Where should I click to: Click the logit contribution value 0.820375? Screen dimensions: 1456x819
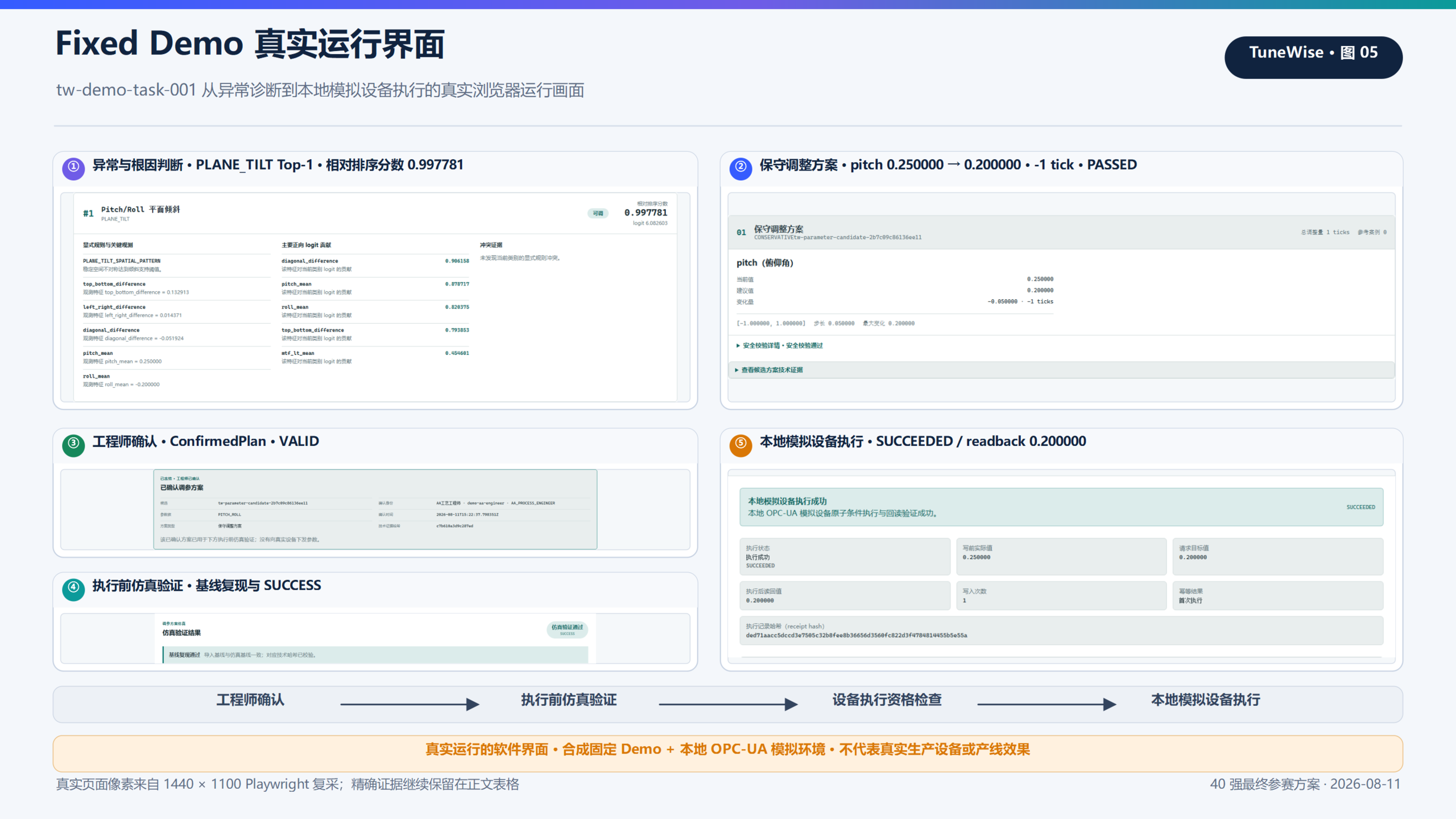pyautogui.click(x=457, y=307)
